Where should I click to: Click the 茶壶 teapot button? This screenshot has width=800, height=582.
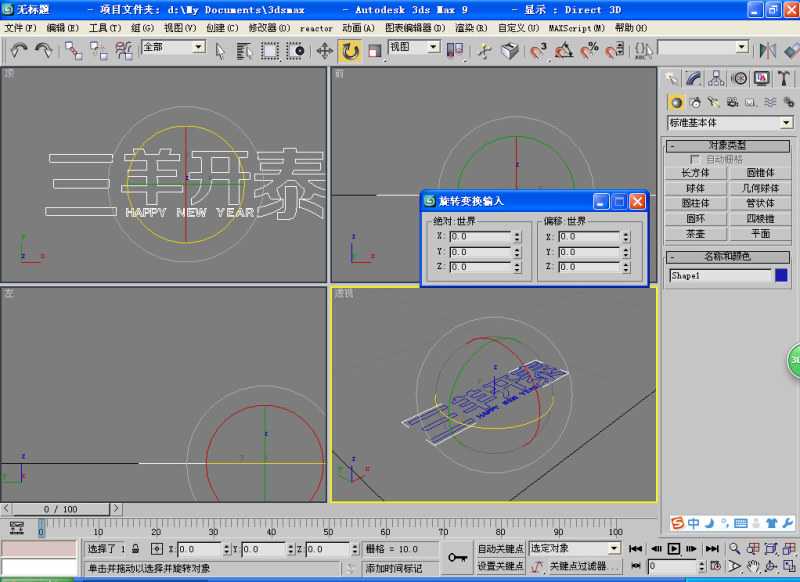(695, 233)
